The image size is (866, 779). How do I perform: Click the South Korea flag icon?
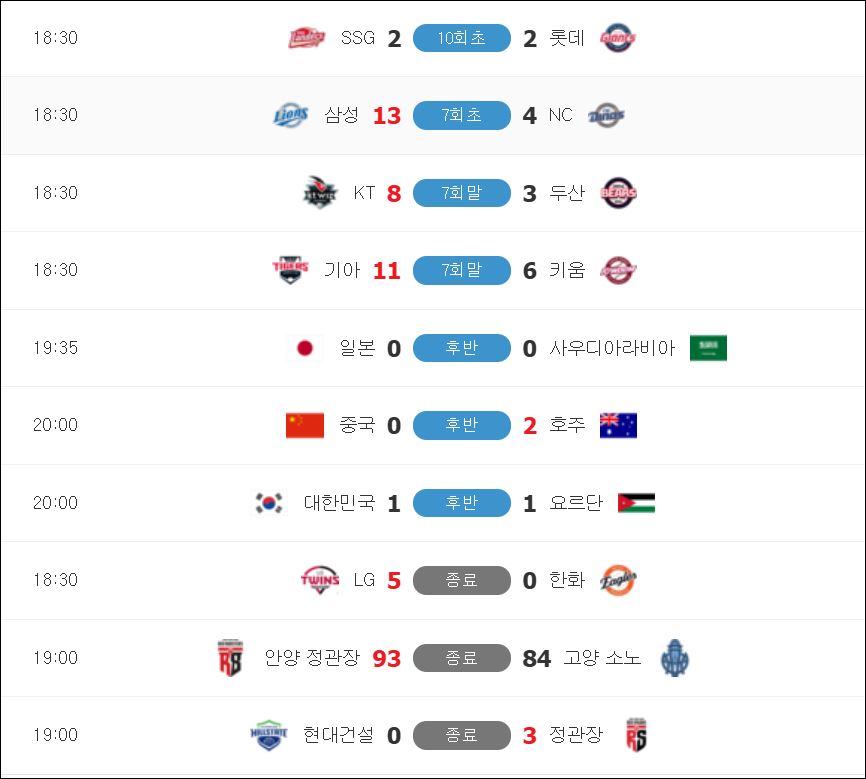point(269,503)
